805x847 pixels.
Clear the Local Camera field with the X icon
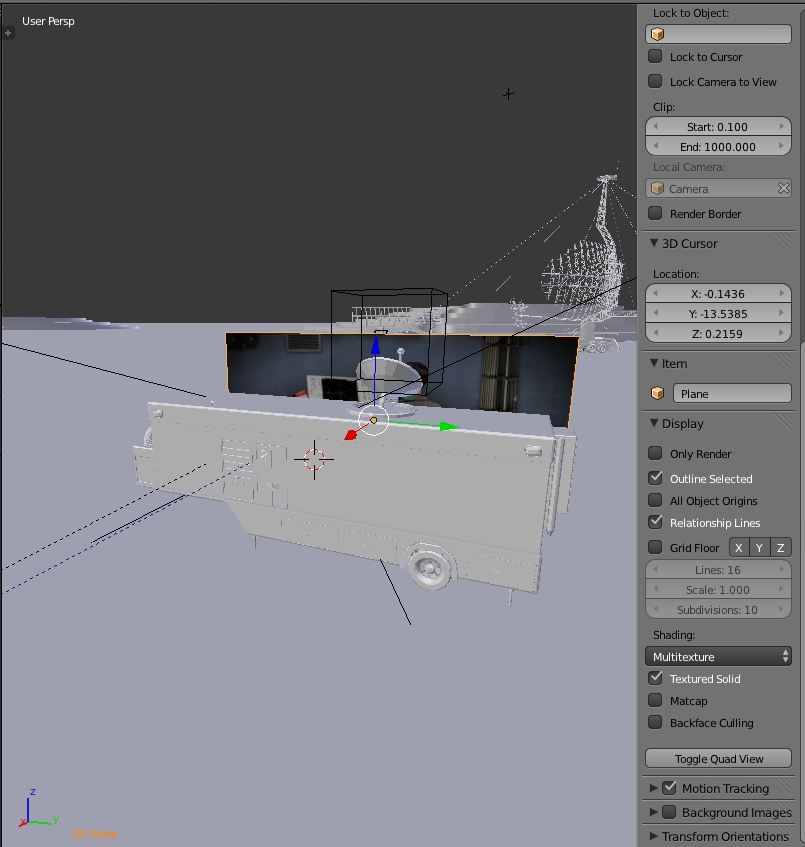pyautogui.click(x=783, y=188)
